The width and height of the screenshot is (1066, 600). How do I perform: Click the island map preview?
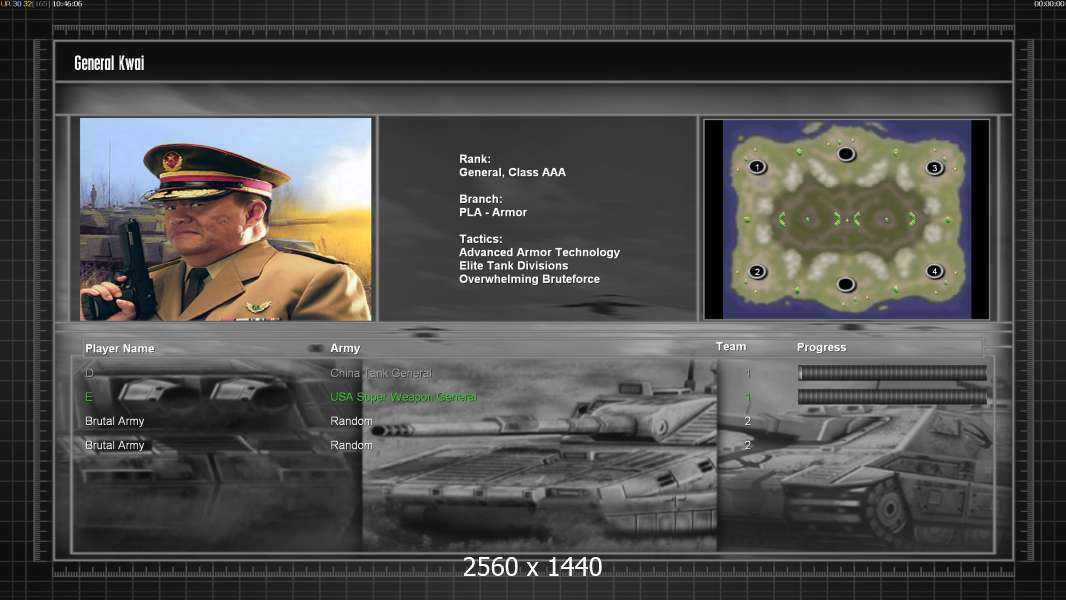tap(846, 219)
